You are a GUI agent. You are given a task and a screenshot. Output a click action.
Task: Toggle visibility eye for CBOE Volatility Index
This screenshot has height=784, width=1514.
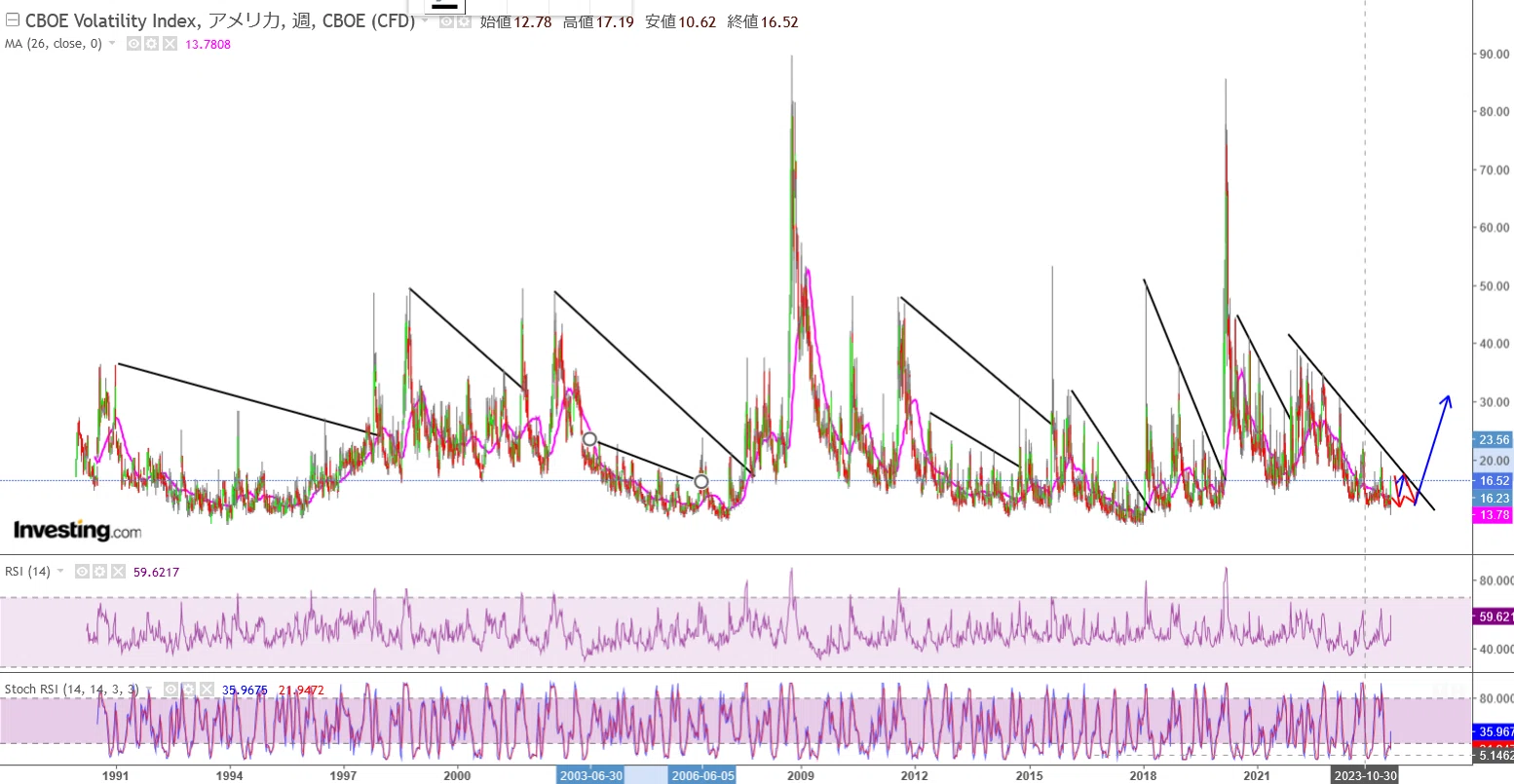(446, 21)
